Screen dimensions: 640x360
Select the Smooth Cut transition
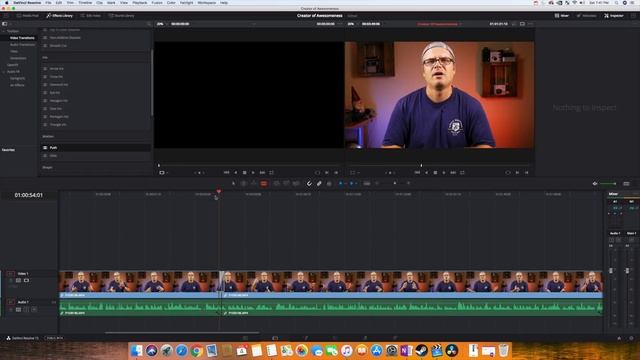(96, 46)
